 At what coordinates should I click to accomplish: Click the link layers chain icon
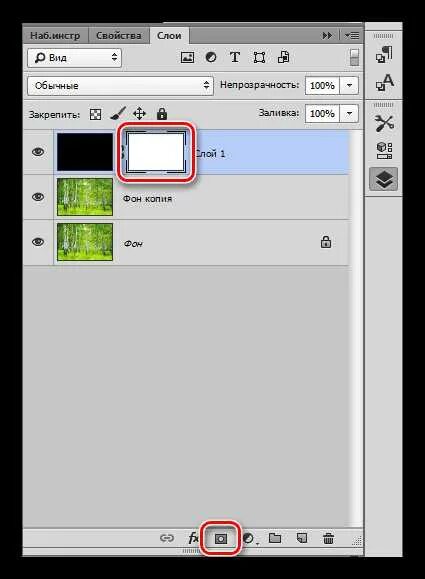point(167,538)
